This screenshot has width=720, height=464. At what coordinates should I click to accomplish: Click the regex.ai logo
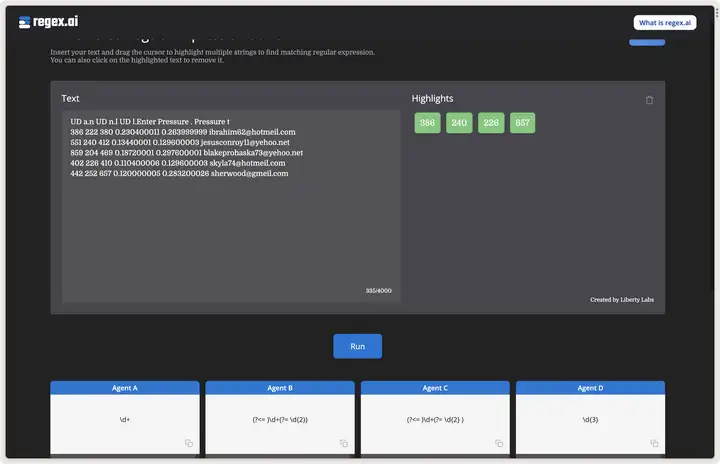coord(51,22)
